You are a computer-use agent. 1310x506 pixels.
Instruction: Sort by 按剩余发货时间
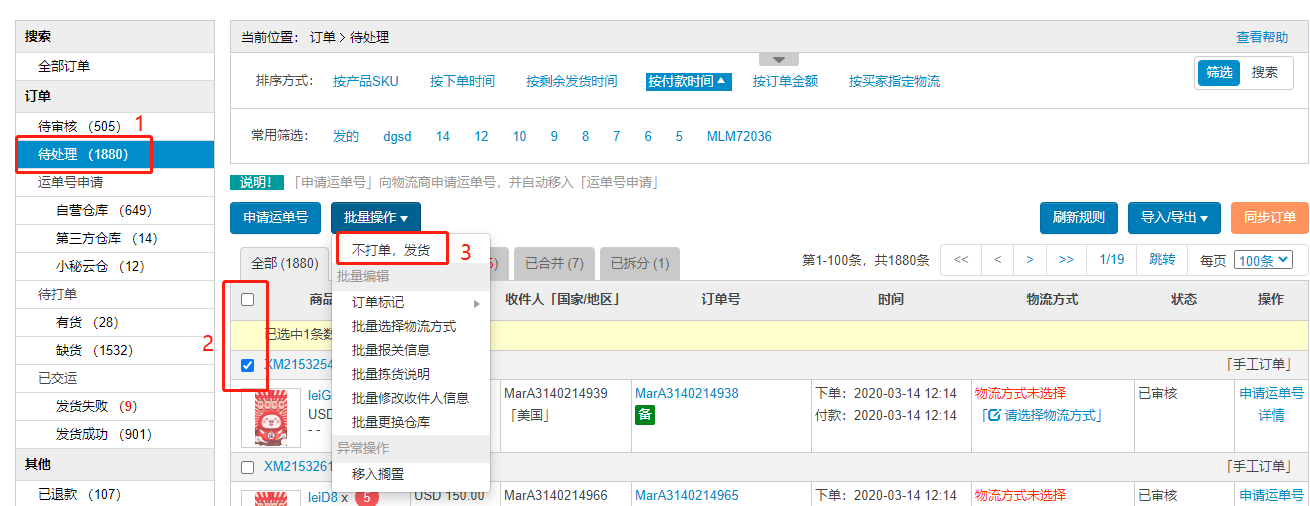pyautogui.click(x=571, y=81)
